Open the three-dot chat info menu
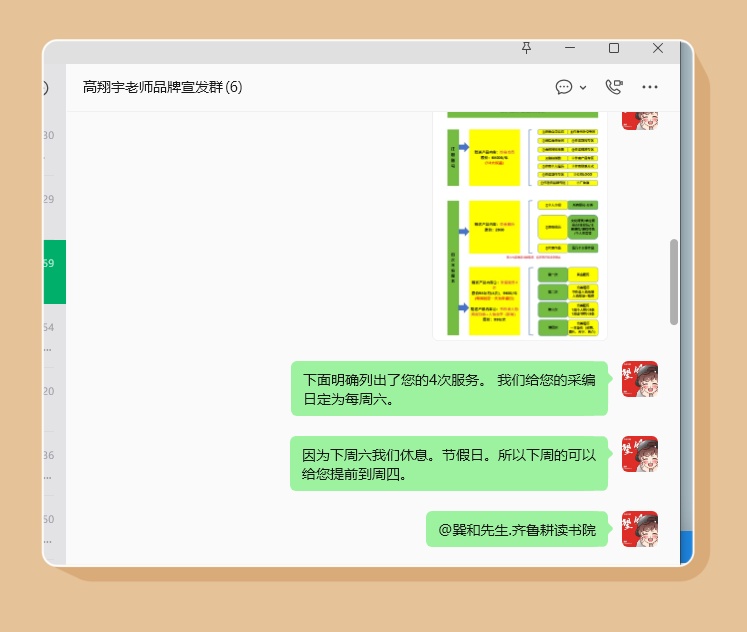The height and width of the screenshot is (632, 747). [x=650, y=87]
